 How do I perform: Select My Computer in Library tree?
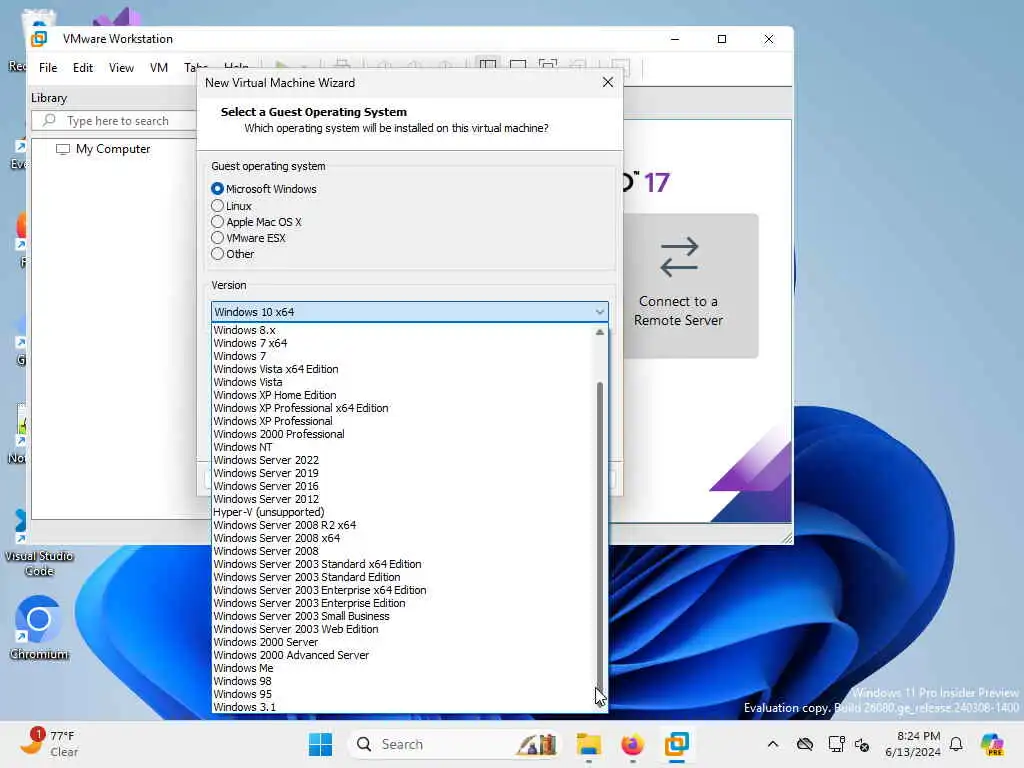(113, 149)
